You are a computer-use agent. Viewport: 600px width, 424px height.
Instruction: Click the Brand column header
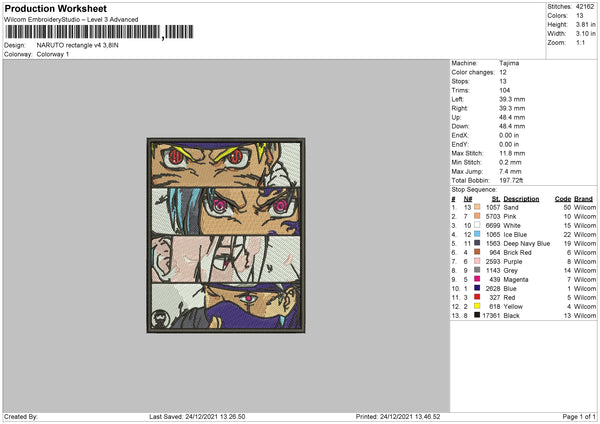[584, 199]
